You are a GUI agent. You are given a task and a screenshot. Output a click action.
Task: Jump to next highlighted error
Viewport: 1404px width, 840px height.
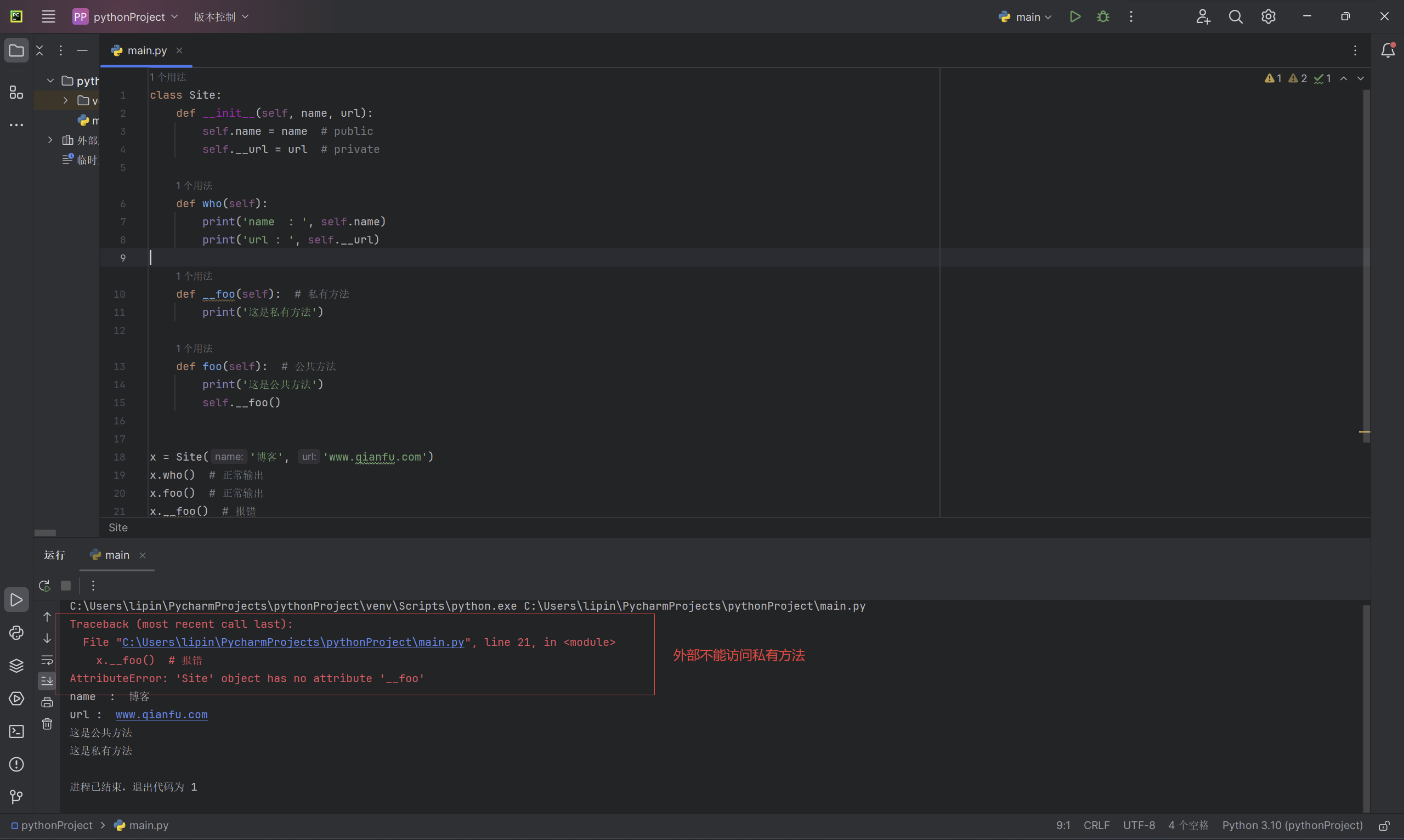[x=1361, y=78]
